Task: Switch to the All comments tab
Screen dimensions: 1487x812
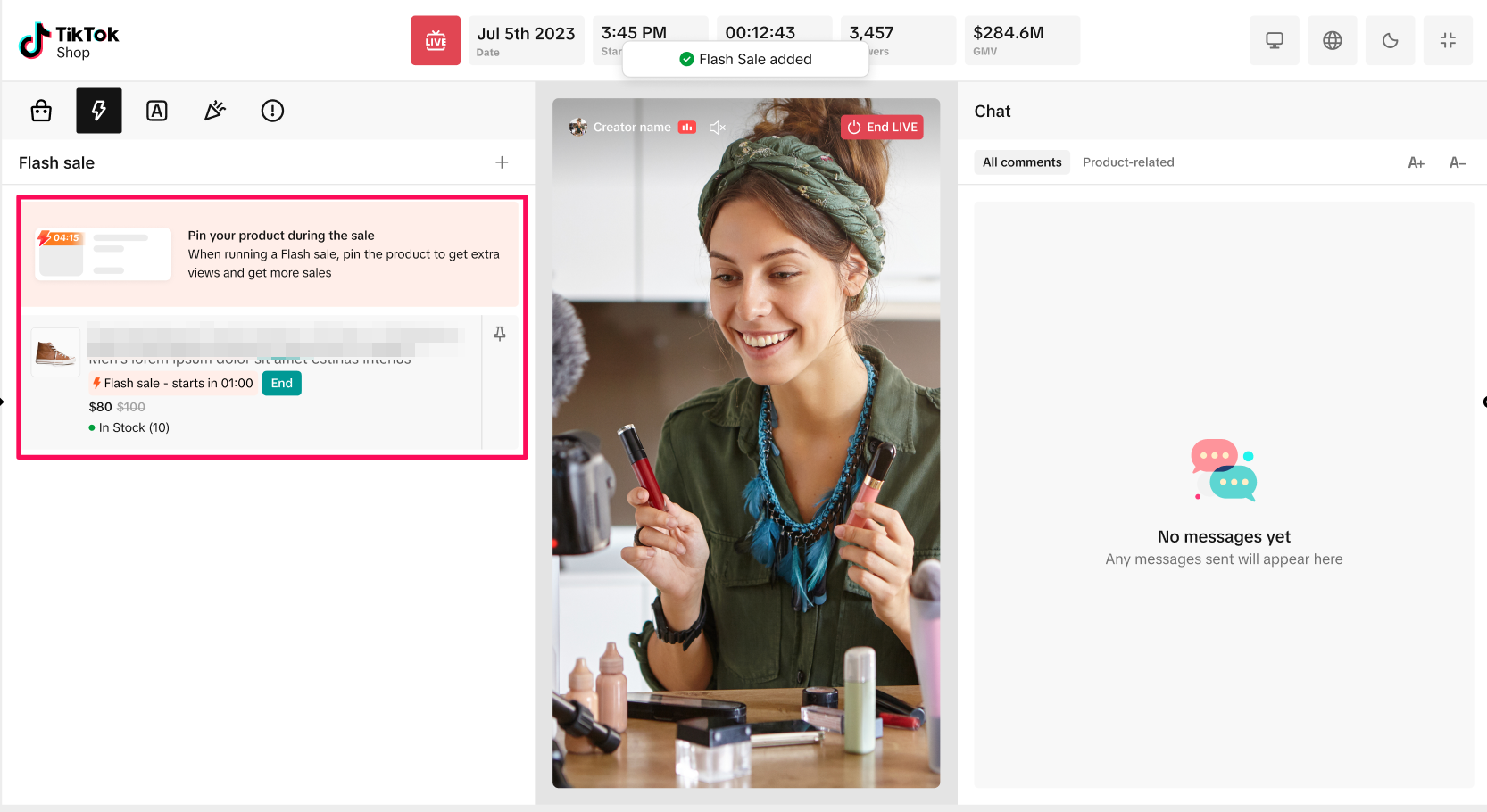Action: [1022, 162]
